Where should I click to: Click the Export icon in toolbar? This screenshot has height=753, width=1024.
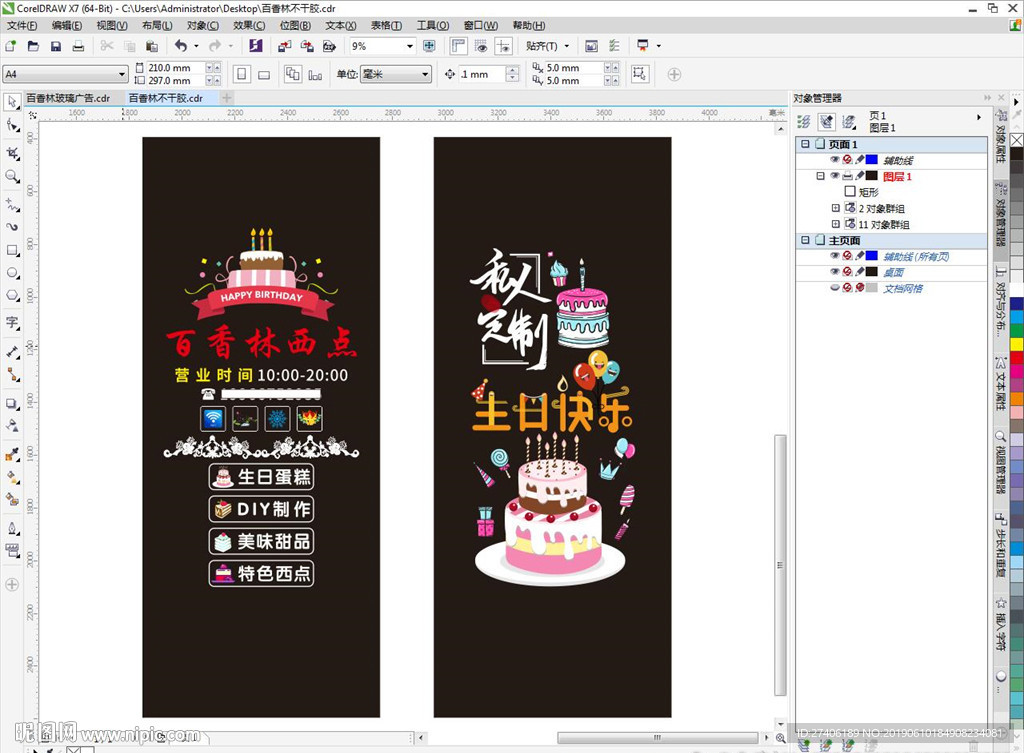pos(307,46)
